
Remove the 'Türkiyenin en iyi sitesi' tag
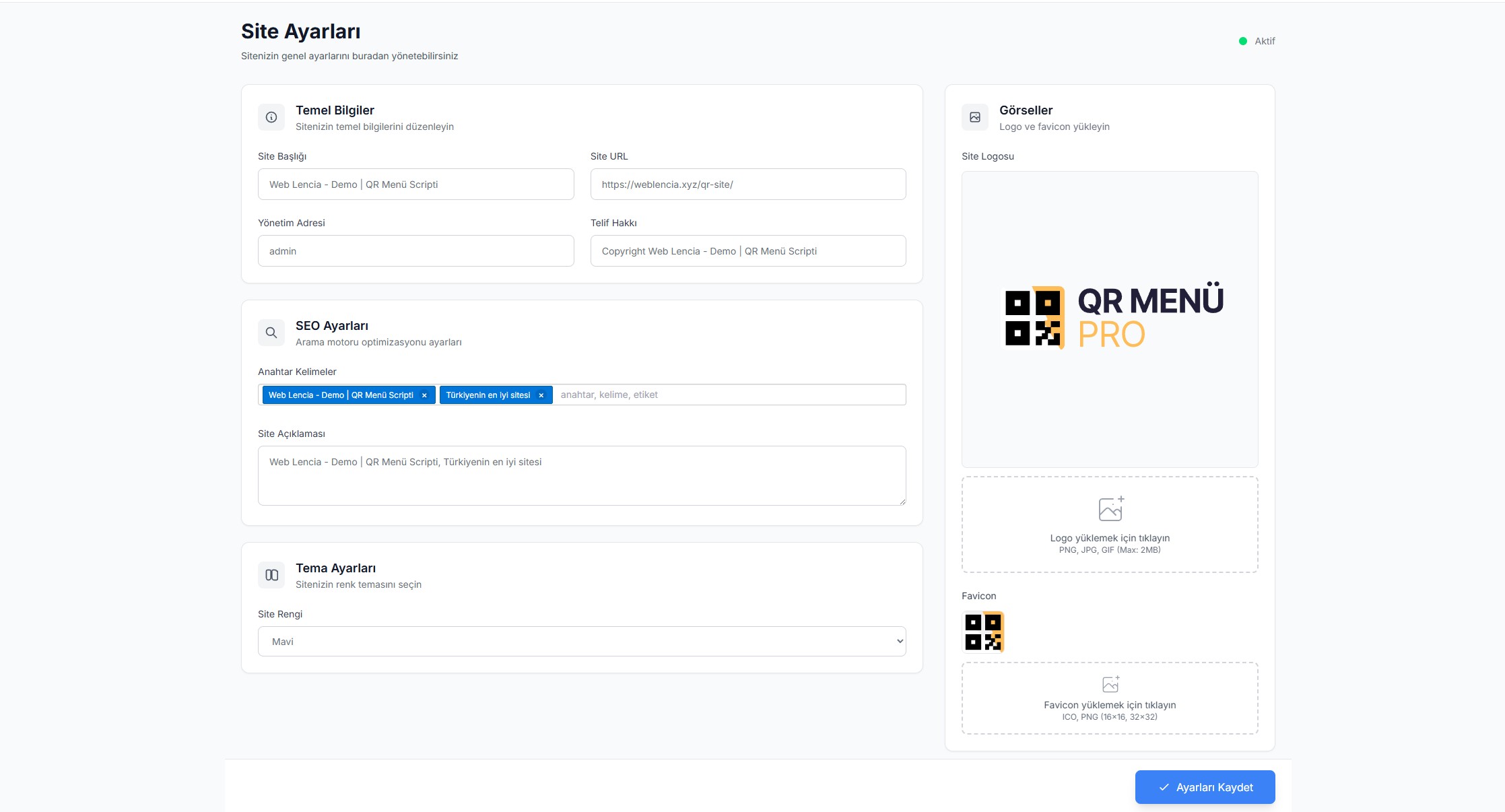pos(541,395)
